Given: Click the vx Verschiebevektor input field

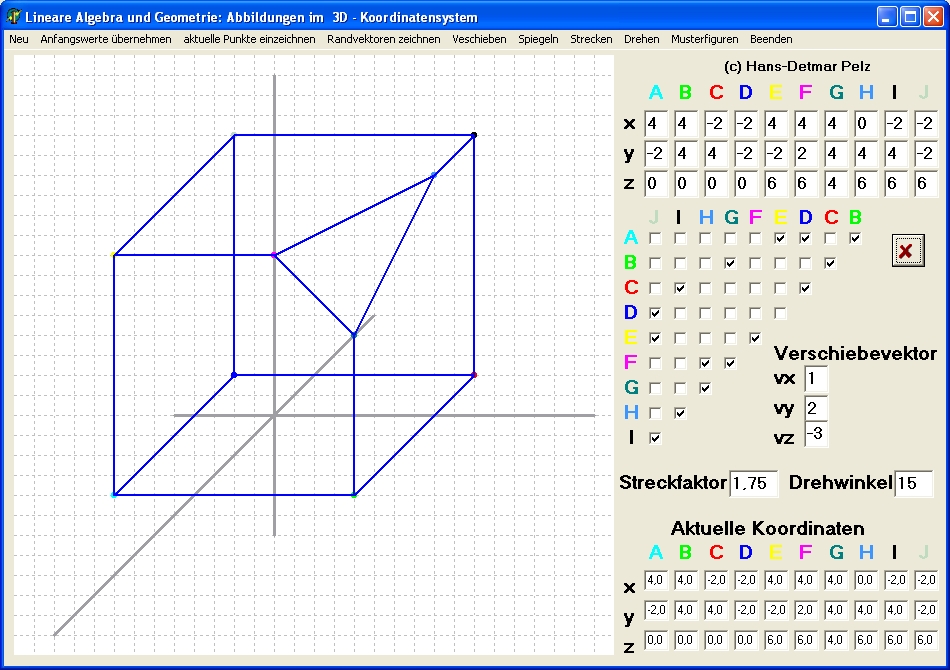Looking at the screenshot, I should (x=816, y=379).
